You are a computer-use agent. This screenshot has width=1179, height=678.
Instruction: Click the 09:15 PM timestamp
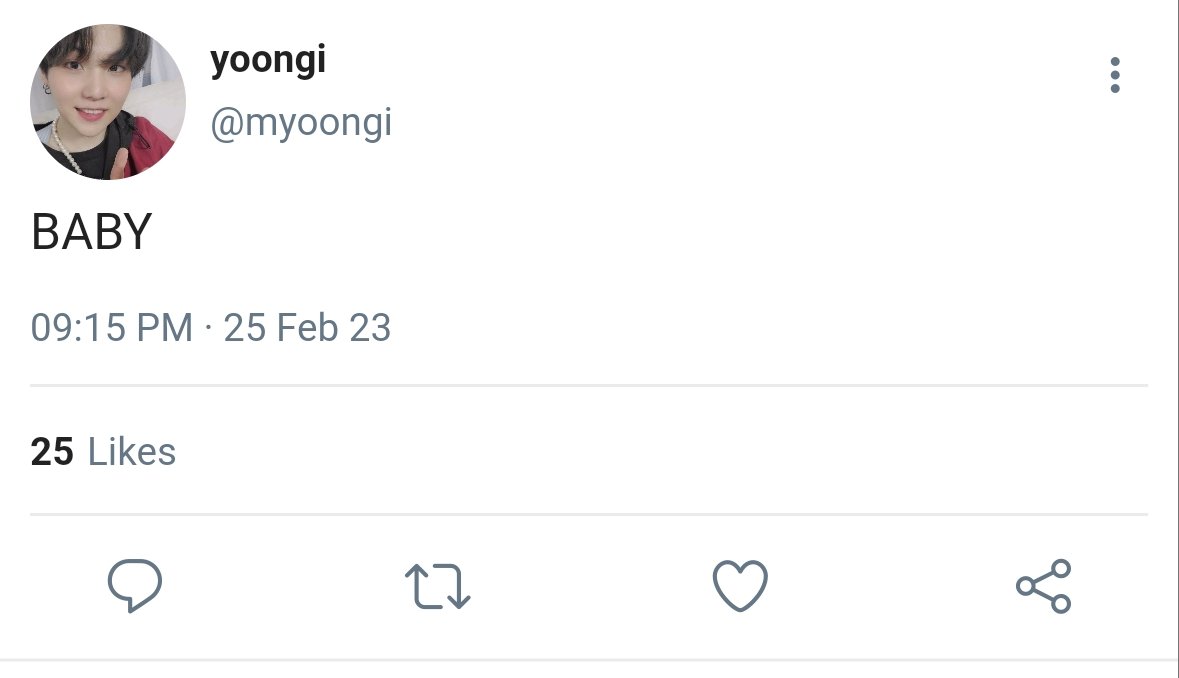click(111, 328)
